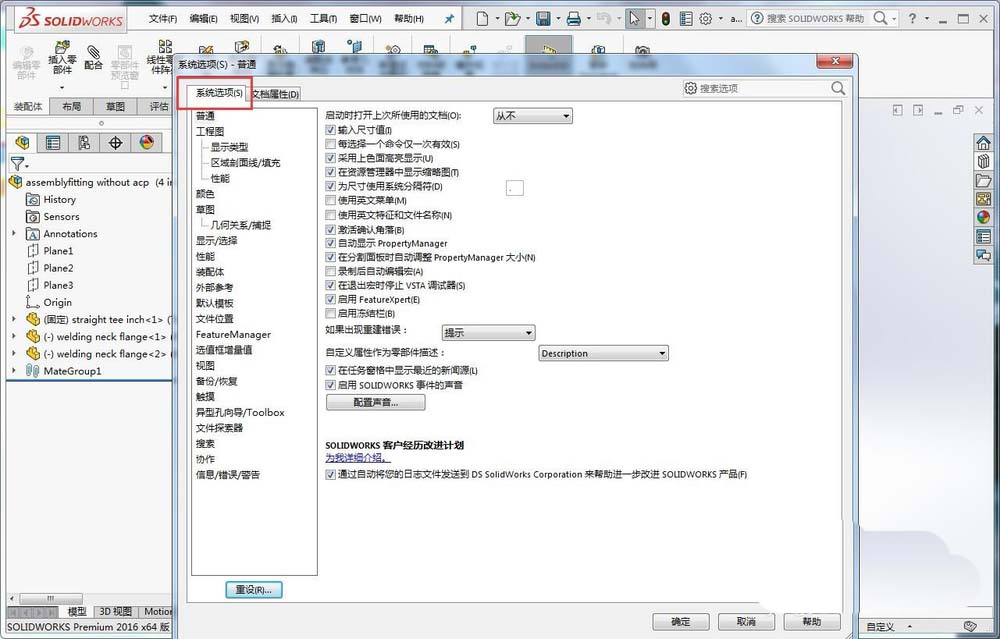Enable 使用英文特征和文件名称 checkbox
1000x639 pixels.
pos(330,215)
